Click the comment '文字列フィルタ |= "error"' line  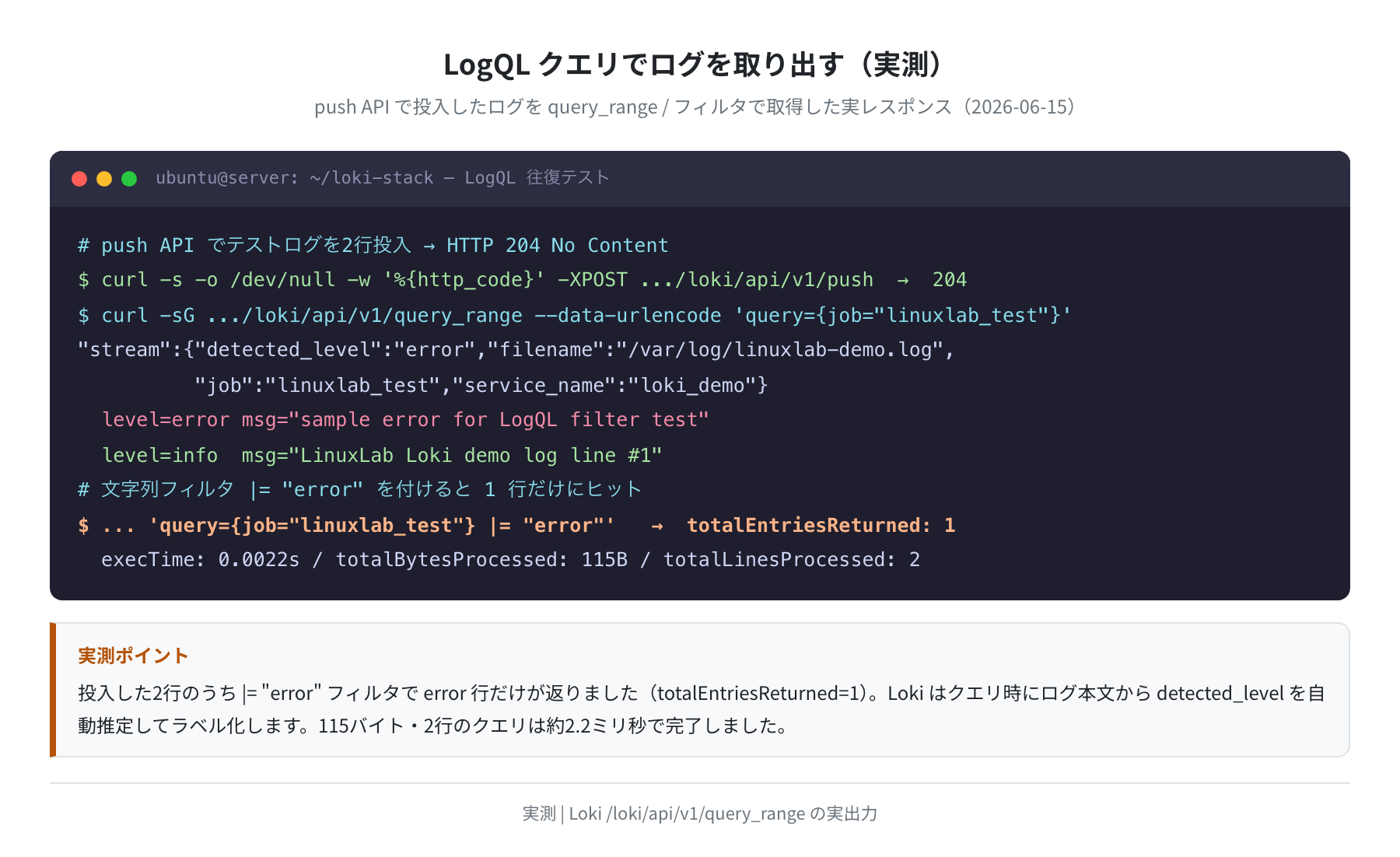(359, 489)
